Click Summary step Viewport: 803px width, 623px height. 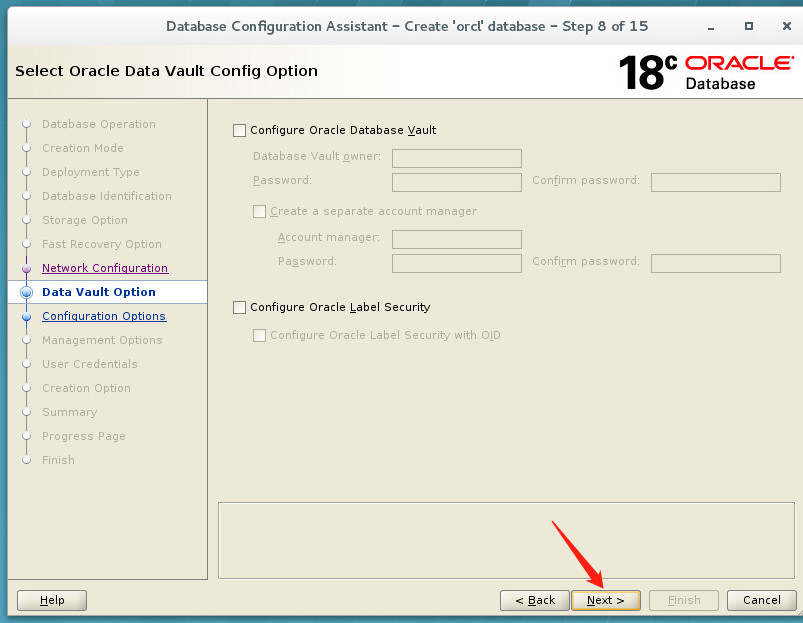pyautogui.click(x=70, y=413)
